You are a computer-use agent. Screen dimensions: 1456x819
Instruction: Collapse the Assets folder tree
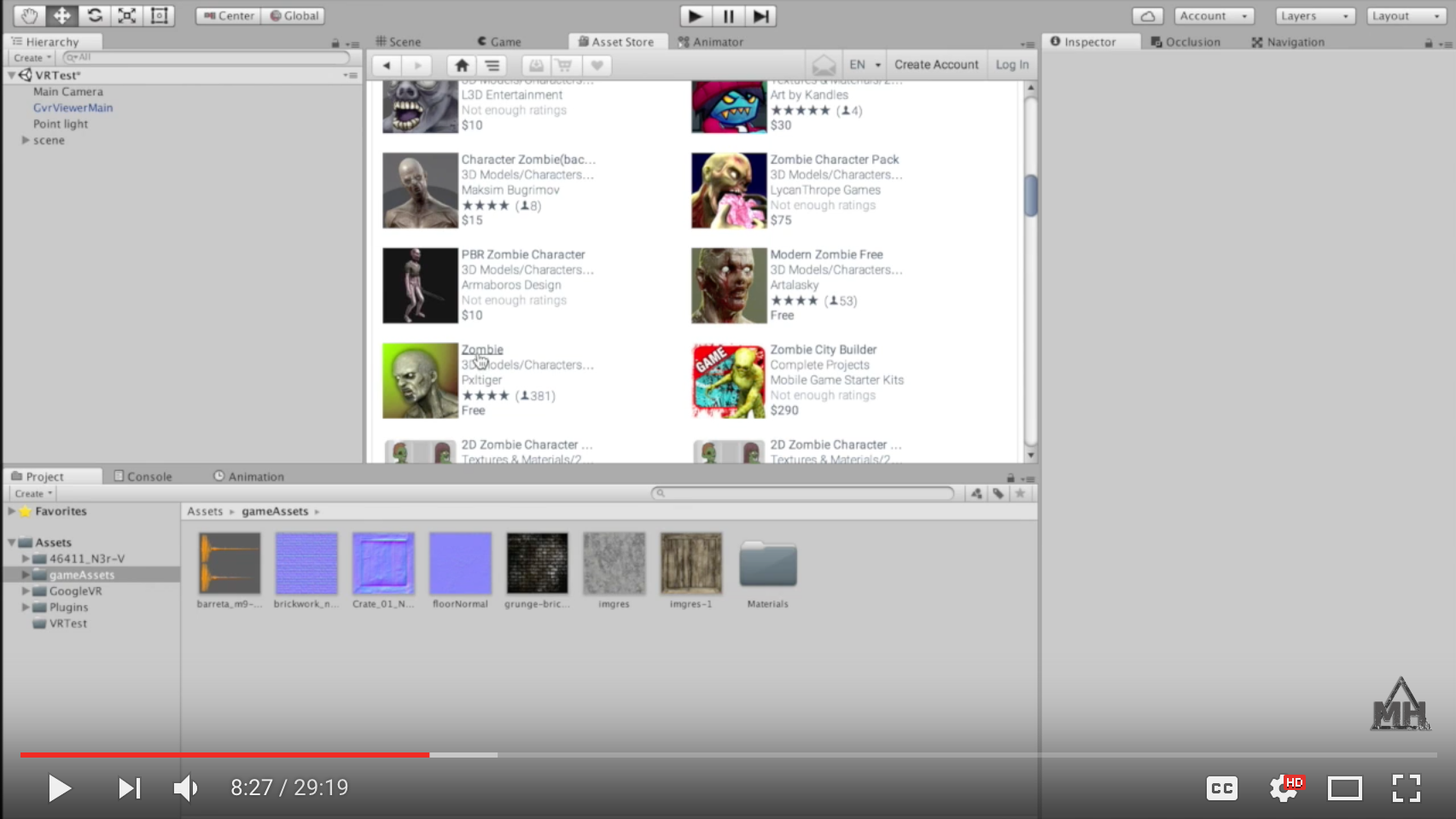coord(12,543)
